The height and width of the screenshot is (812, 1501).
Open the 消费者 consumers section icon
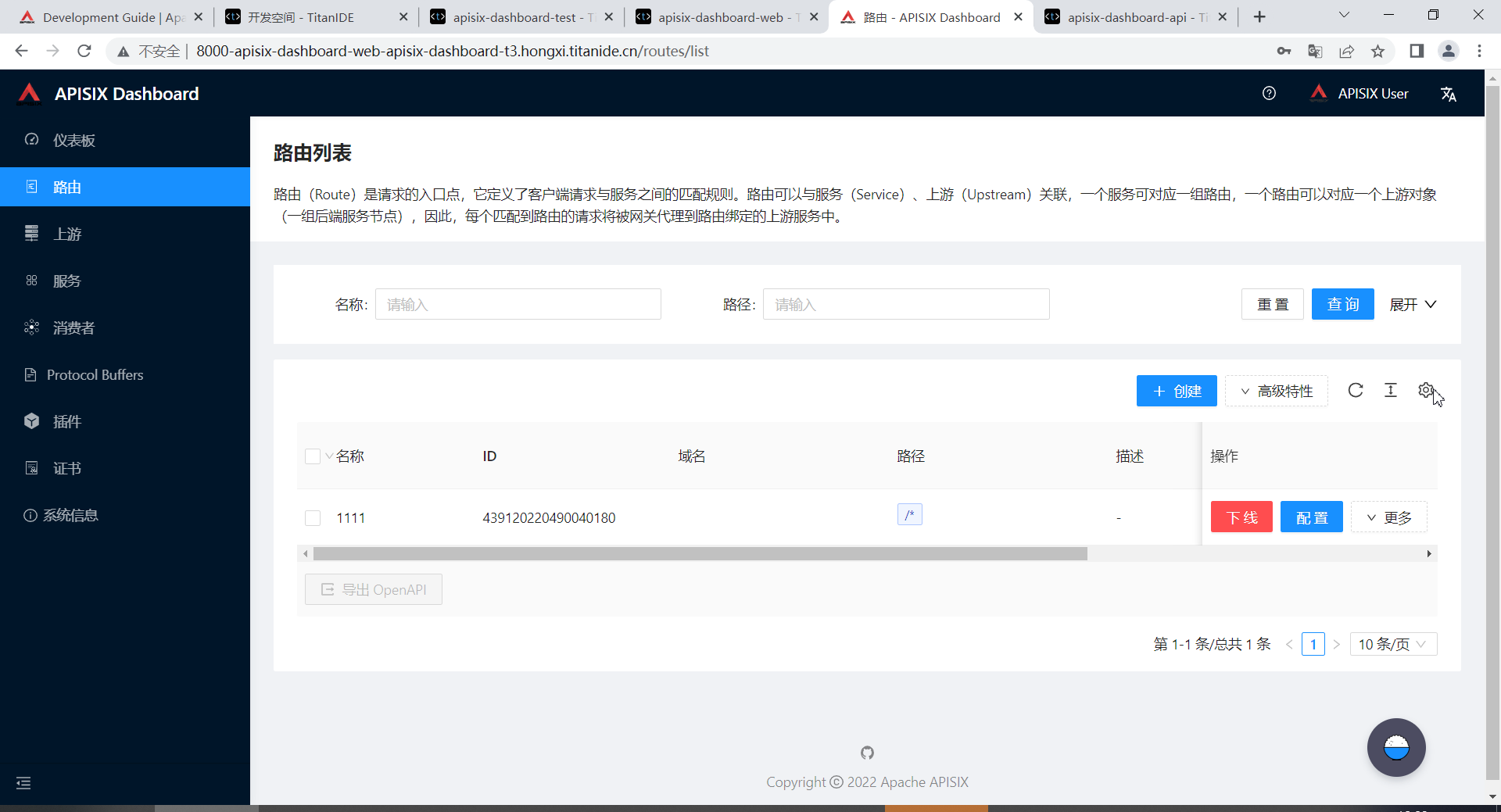(31, 327)
